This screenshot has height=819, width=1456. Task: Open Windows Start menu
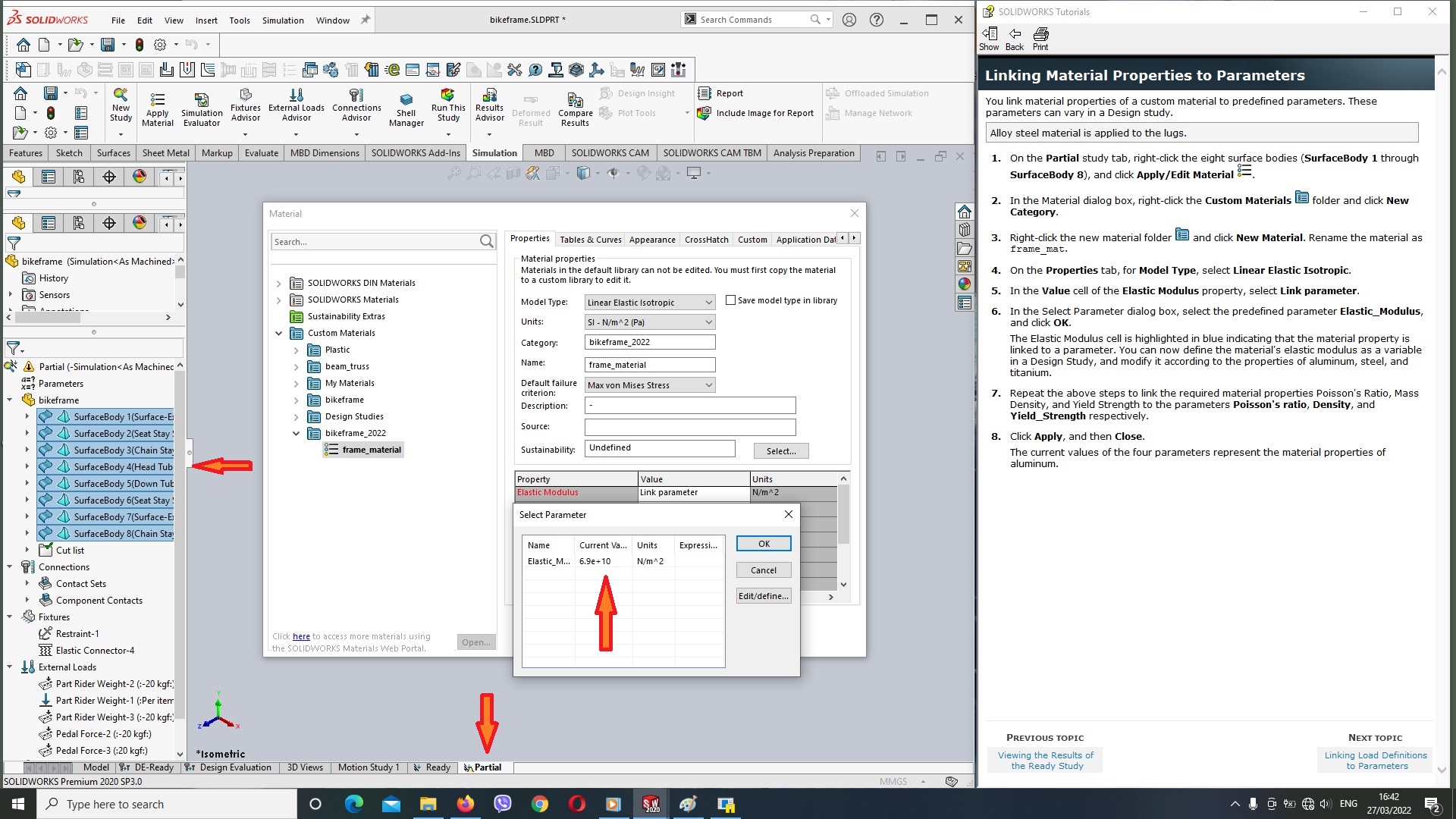tap(18, 804)
